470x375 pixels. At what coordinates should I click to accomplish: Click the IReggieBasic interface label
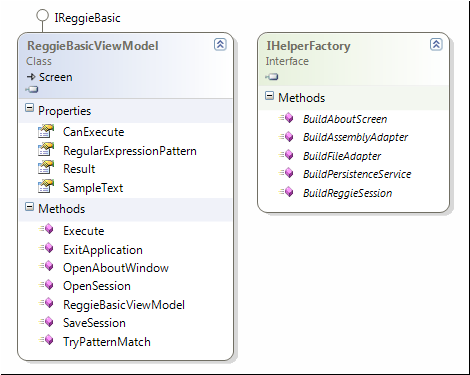[x=88, y=18]
